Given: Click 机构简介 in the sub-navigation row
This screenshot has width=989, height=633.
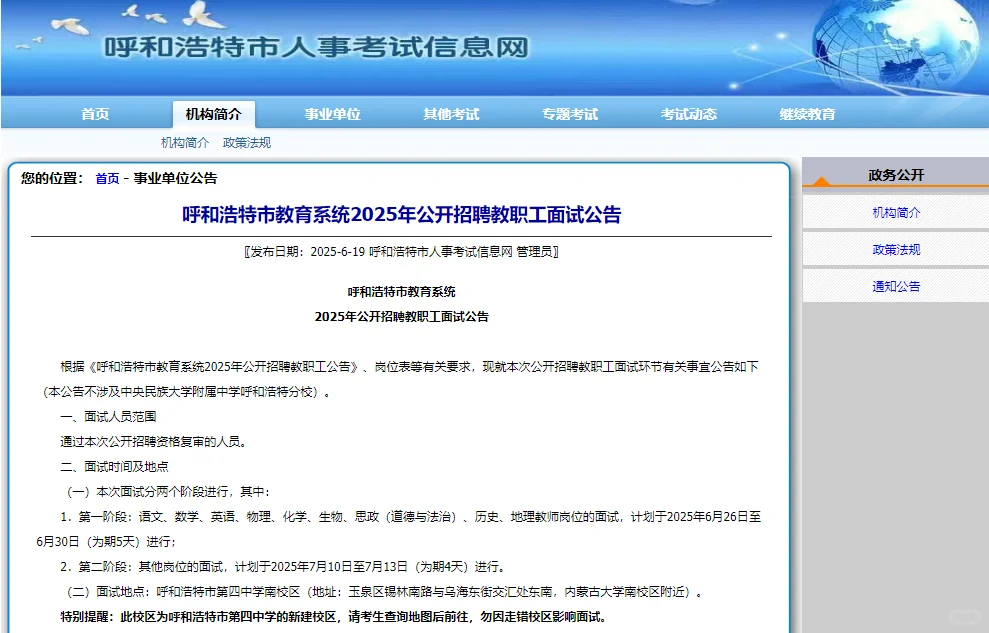Looking at the screenshot, I should (x=185, y=142).
